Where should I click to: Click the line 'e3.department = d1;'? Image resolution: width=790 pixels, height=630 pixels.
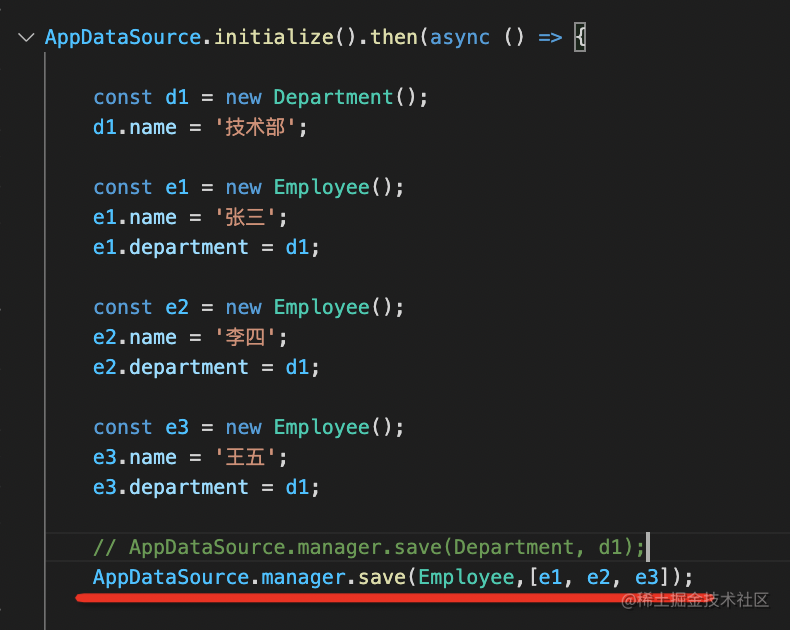[206, 487]
